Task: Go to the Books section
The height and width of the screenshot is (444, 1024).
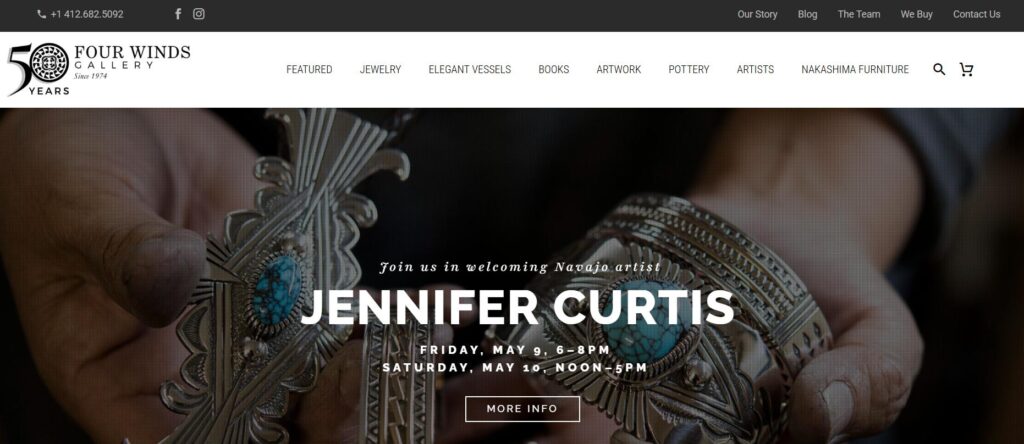Action: click(554, 69)
